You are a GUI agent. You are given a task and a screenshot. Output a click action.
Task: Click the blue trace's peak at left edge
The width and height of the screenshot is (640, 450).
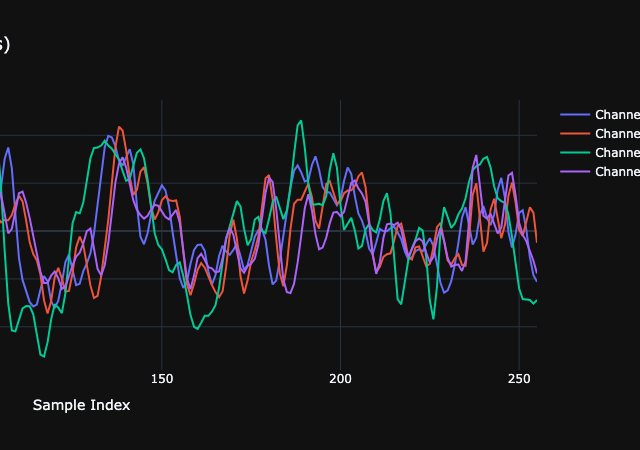pyautogui.click(x=8, y=148)
